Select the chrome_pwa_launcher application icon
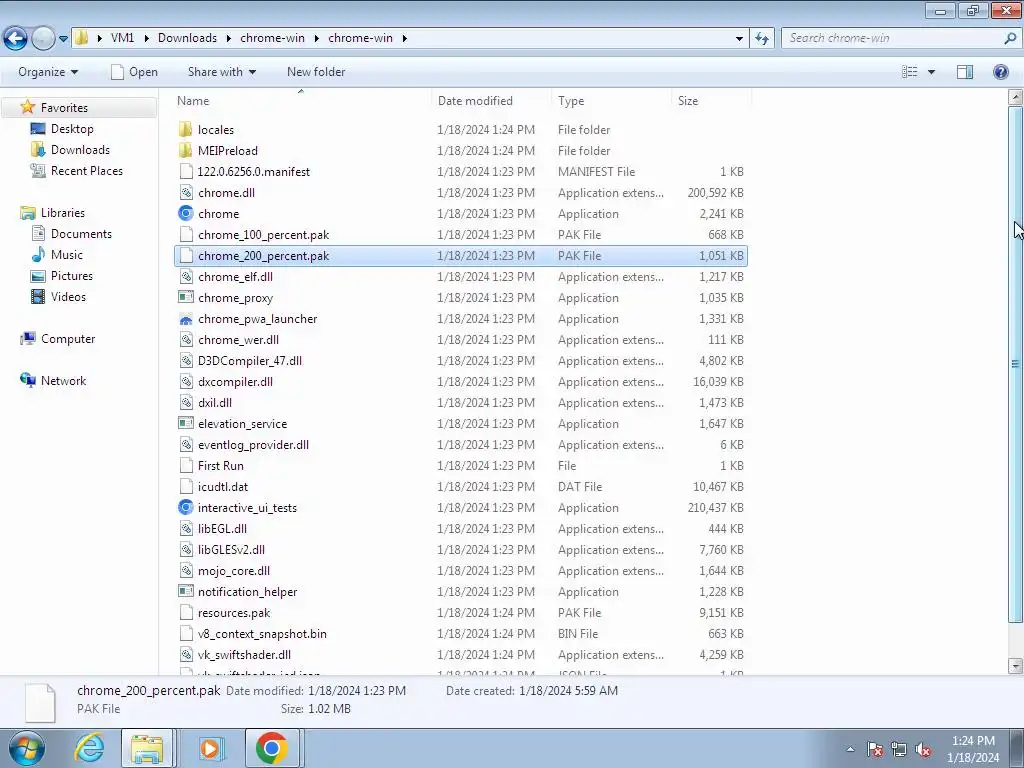This screenshot has height=768, width=1024. click(185, 319)
